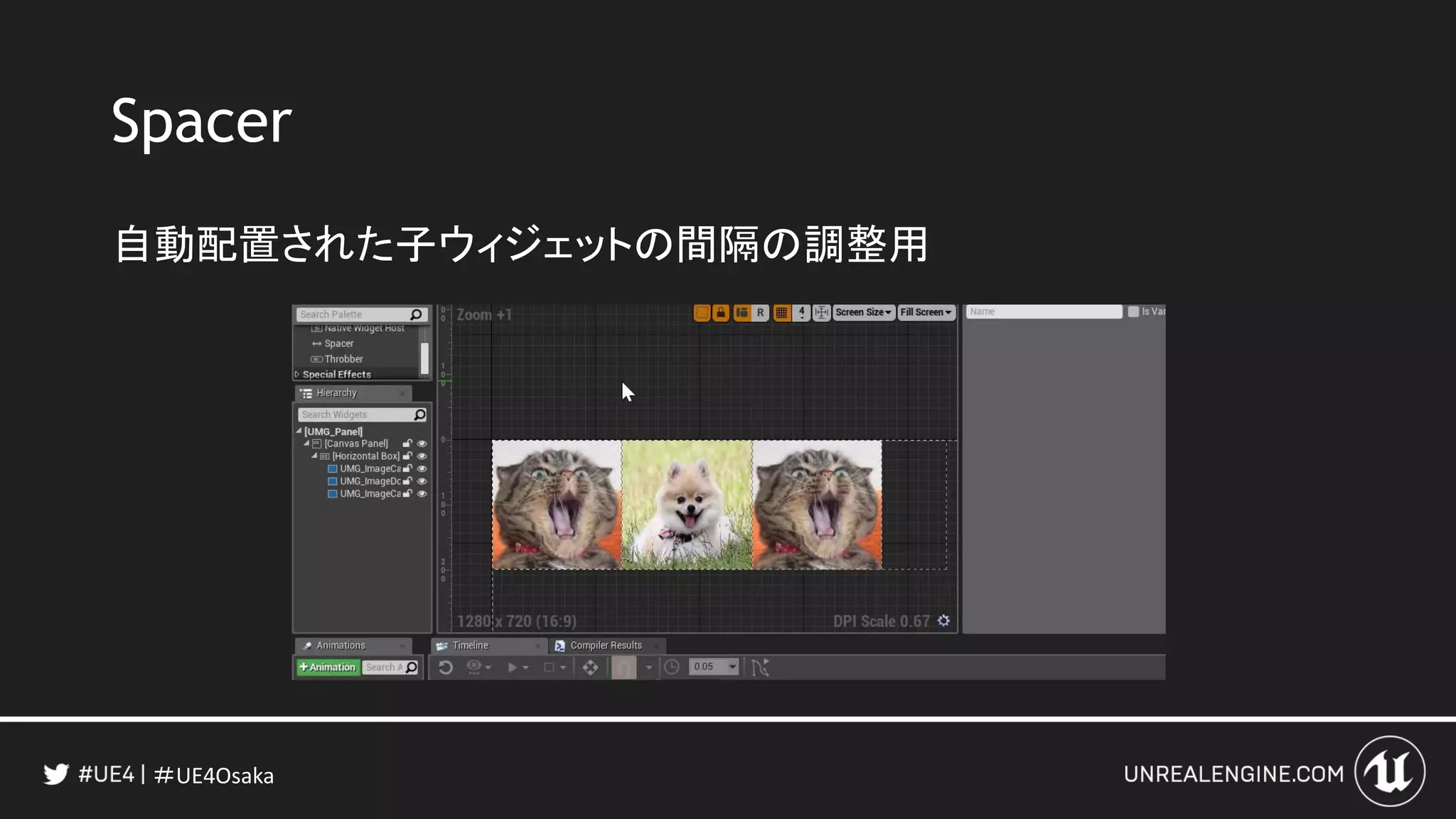Collapse the [Horizontal Box] node
The height and width of the screenshot is (819, 1456).
(x=314, y=456)
